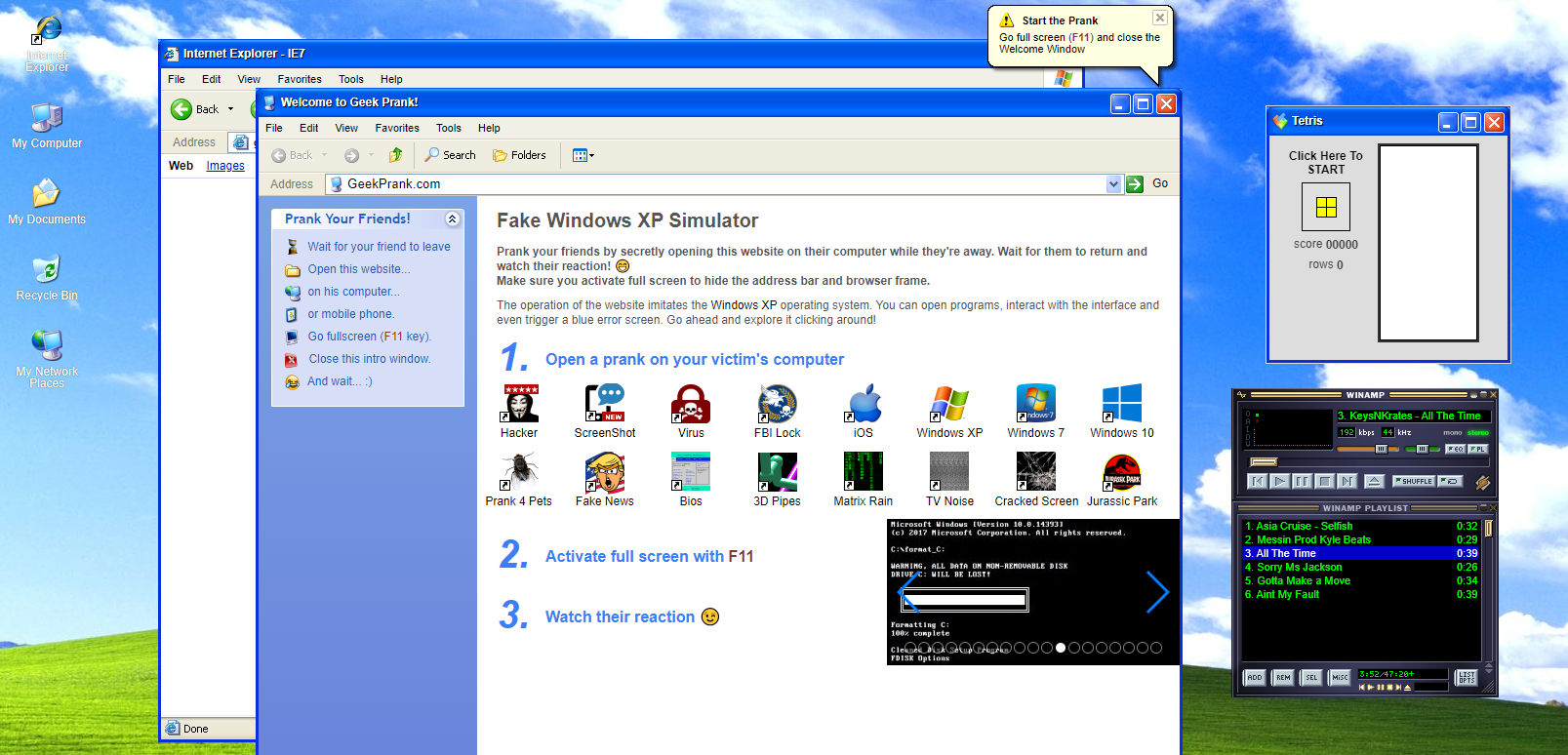Click the 'Go fullscreen (F11 key)' link
Screen dimensions: 1568x755
(x=369, y=337)
